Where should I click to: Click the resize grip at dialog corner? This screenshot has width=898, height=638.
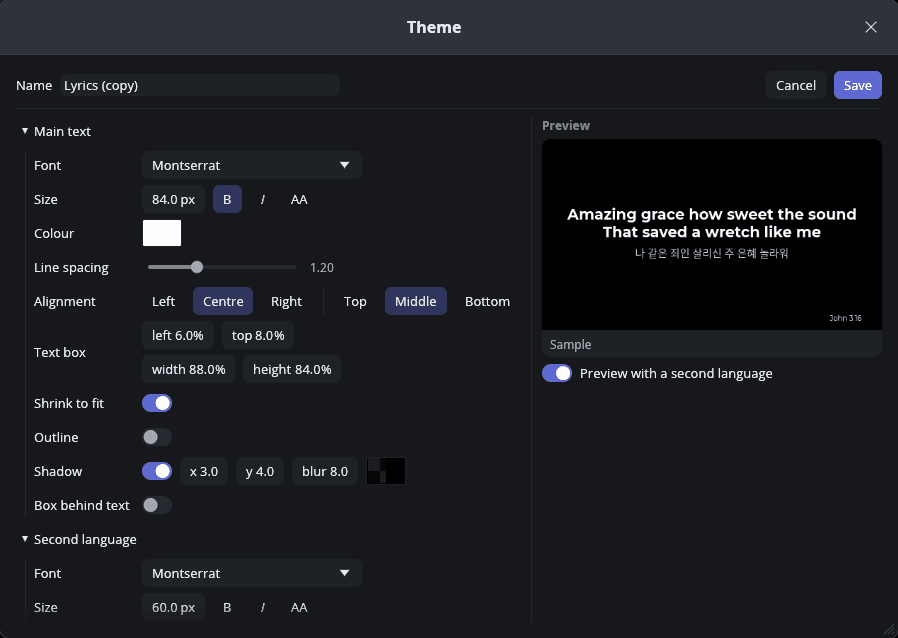pyautogui.click(x=891, y=631)
